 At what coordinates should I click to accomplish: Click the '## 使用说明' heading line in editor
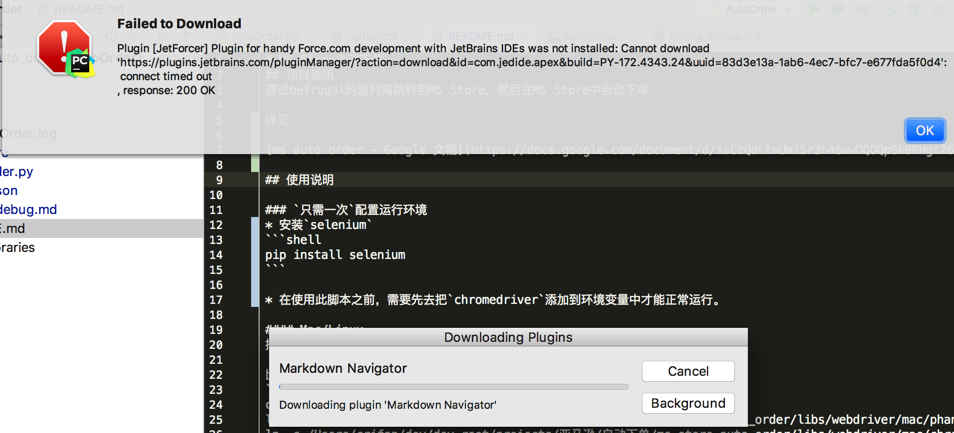299,180
